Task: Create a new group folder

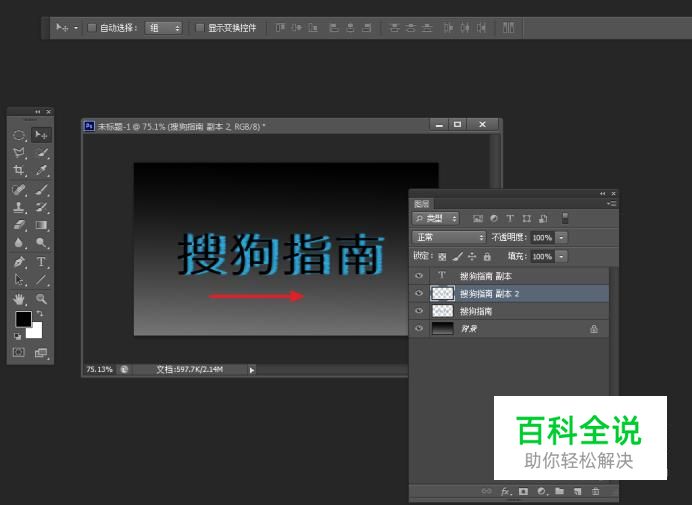Action: 560,491
